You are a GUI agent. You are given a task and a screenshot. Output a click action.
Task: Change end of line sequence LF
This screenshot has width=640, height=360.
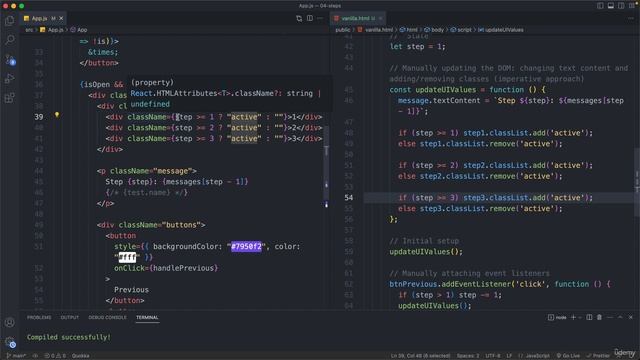click(x=509, y=356)
